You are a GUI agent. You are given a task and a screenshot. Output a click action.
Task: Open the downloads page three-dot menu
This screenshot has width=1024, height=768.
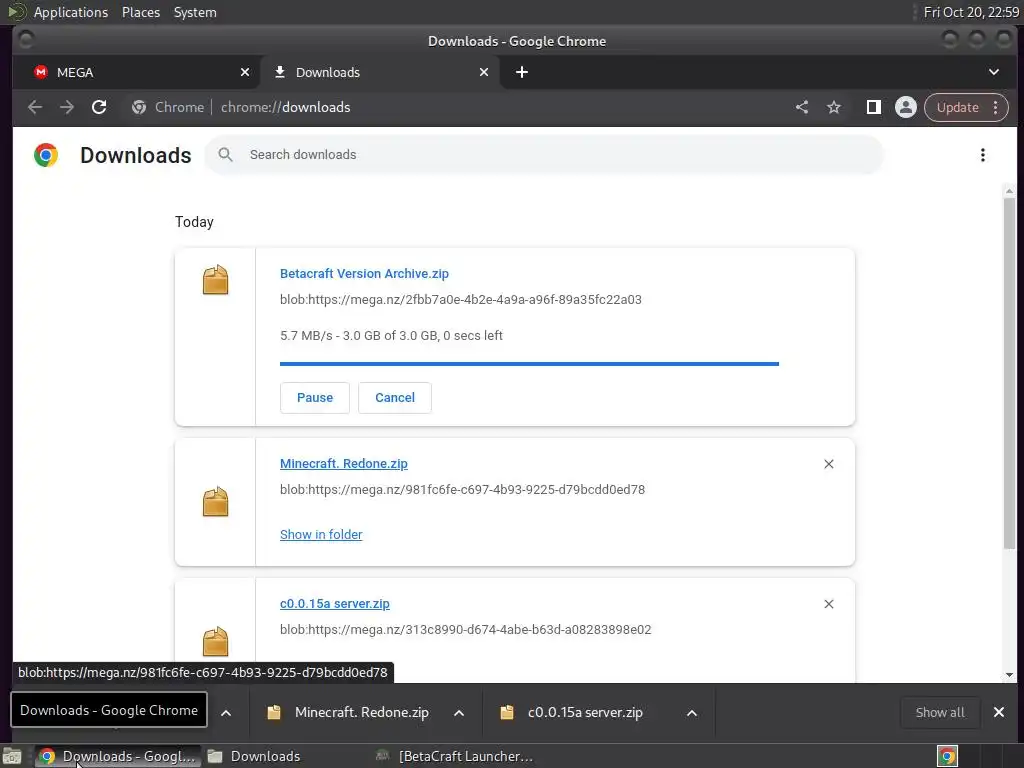[x=982, y=155]
